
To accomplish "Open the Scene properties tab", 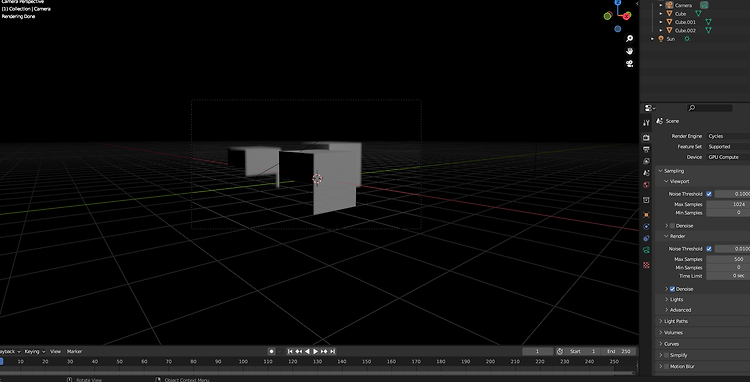I will pyautogui.click(x=646, y=173).
